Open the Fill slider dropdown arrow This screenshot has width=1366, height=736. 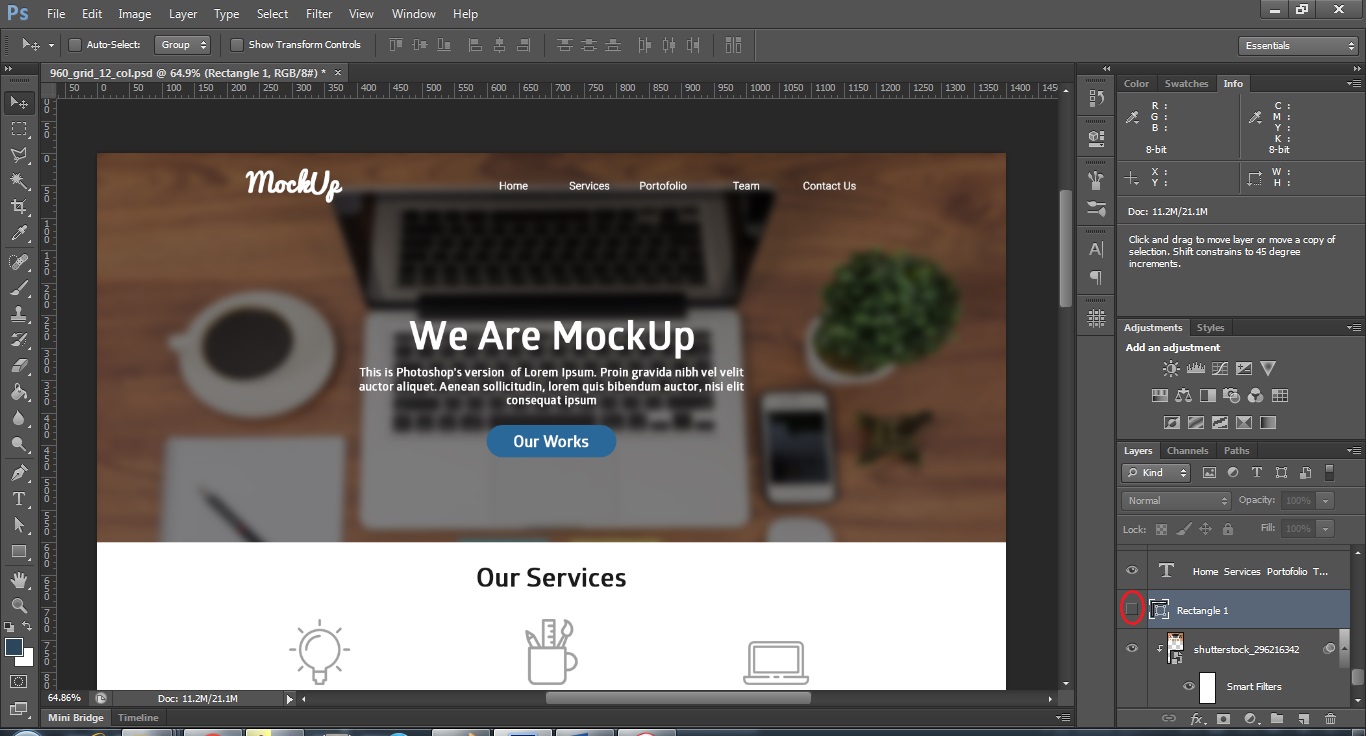[x=1326, y=529]
